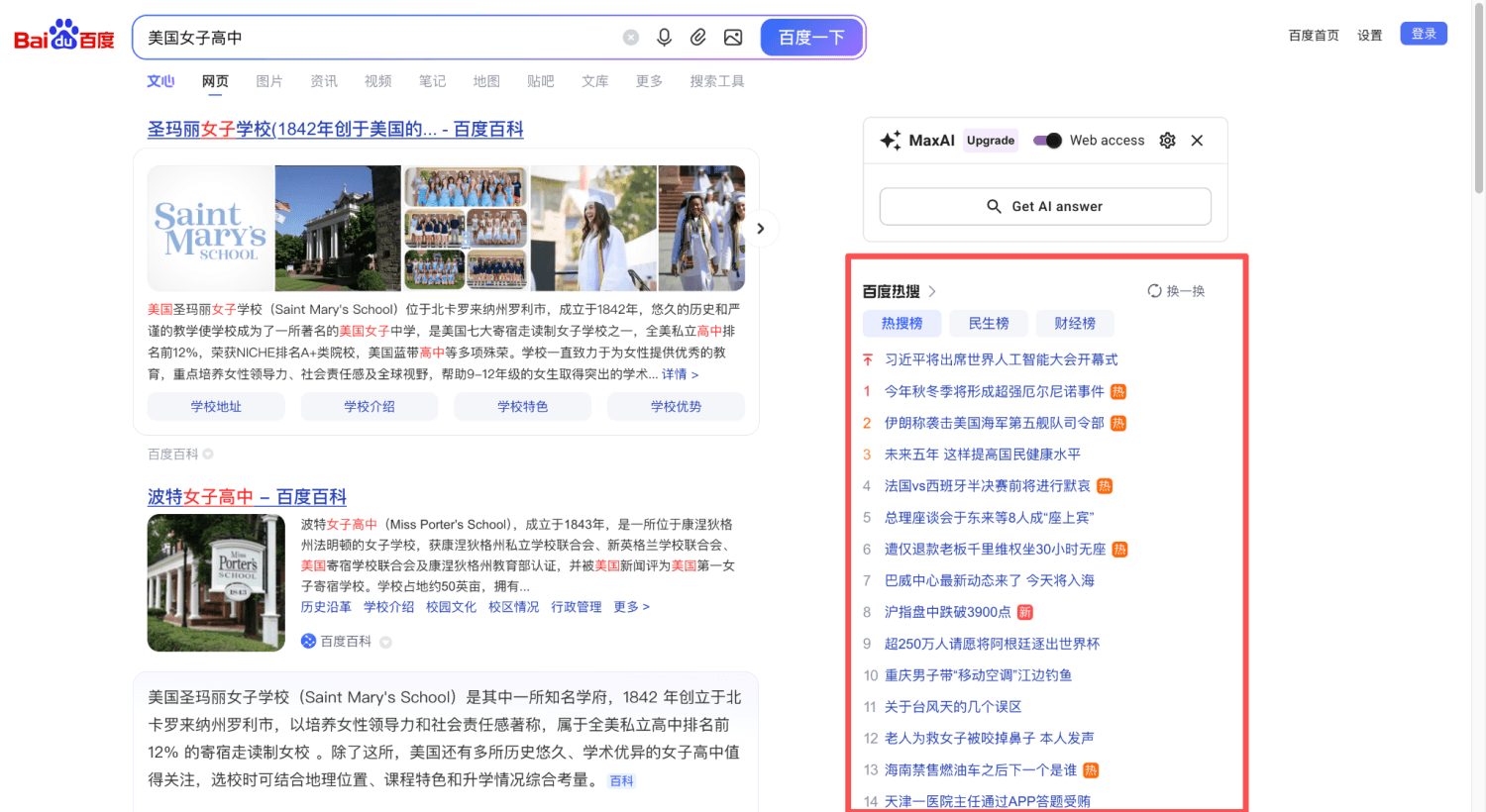The height and width of the screenshot is (812, 1486).
Task: Open Porter's School sign thumbnail
Action: [216, 582]
